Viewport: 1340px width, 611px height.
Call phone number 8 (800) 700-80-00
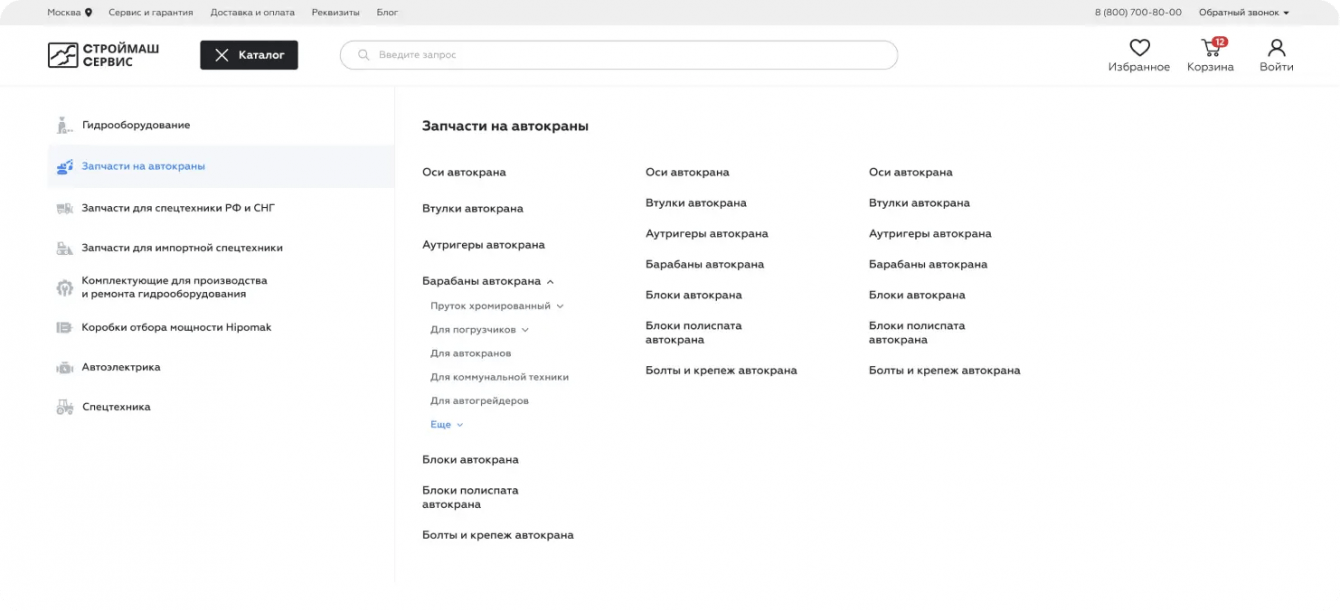[1138, 13]
